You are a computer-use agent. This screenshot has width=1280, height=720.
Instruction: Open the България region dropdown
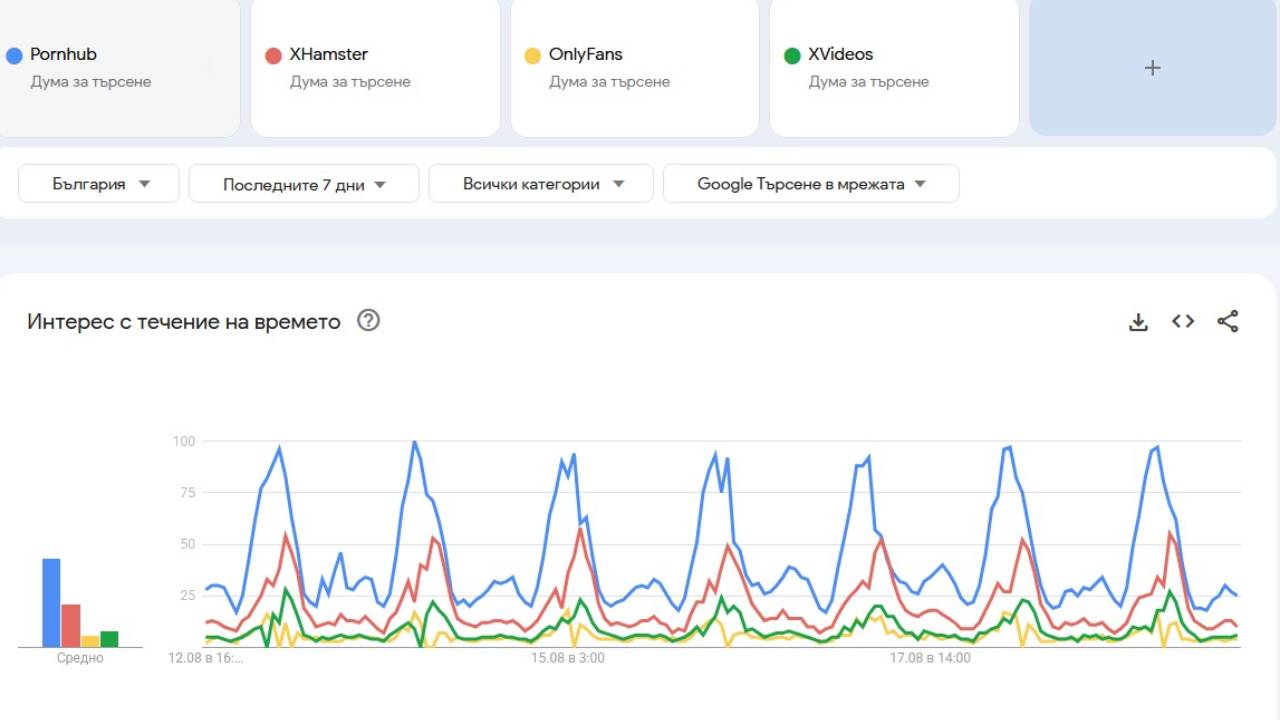click(x=97, y=183)
